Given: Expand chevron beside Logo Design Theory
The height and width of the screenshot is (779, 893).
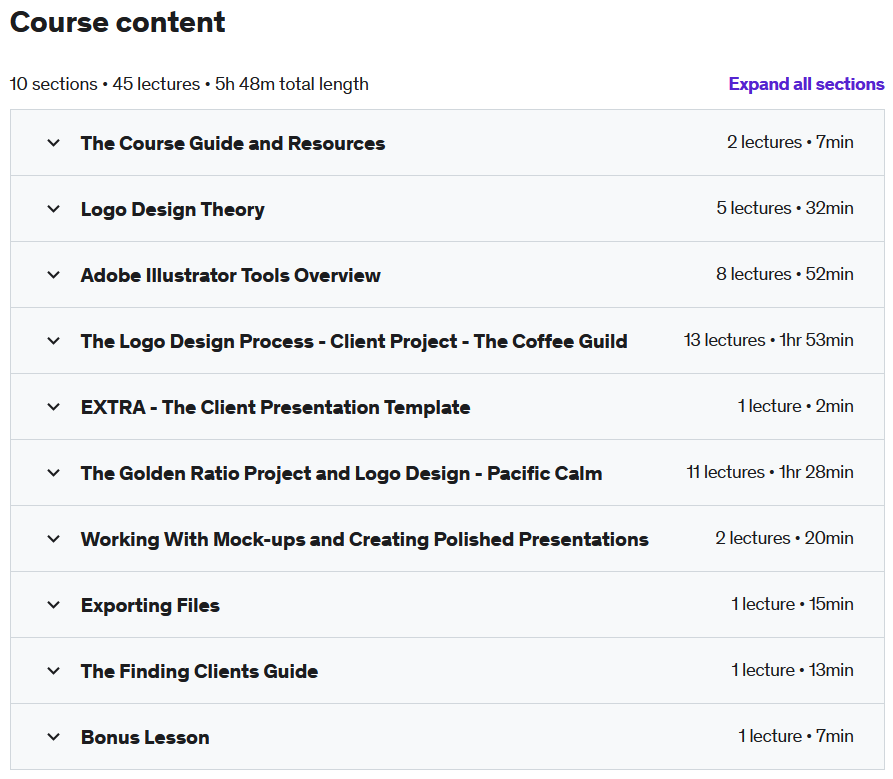Looking at the screenshot, I should (54, 209).
